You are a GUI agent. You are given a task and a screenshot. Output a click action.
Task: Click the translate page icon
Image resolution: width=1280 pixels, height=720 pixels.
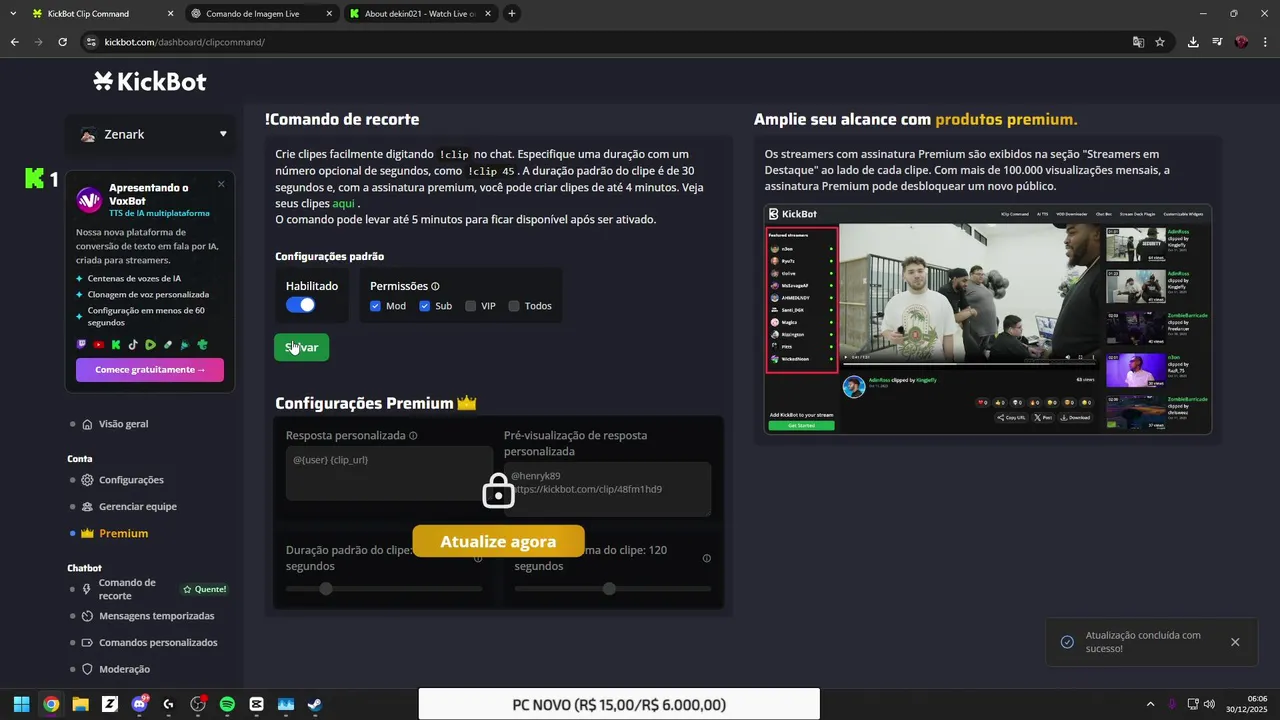pos(1138,42)
